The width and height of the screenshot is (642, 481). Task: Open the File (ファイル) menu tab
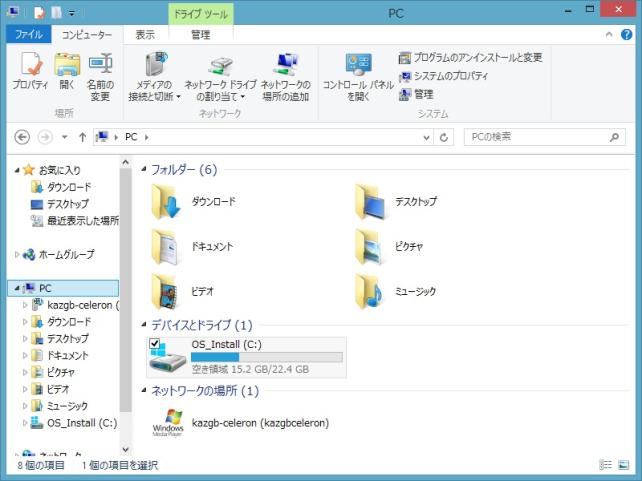click(29, 35)
